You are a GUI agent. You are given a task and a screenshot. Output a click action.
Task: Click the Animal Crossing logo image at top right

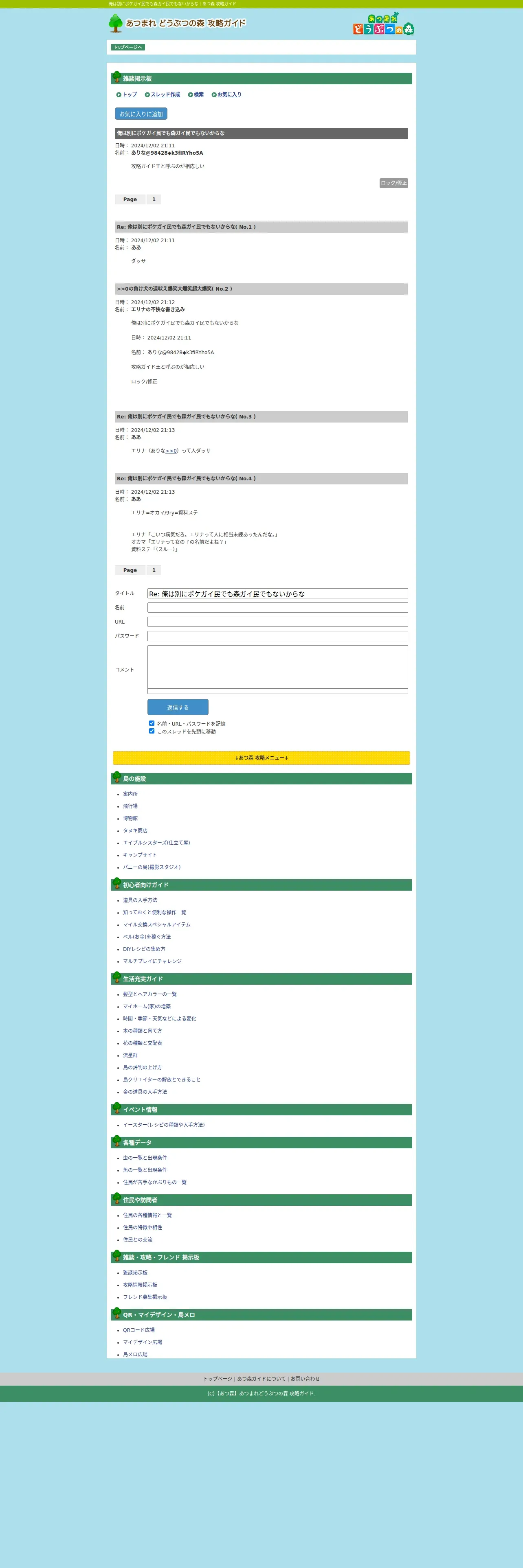pyautogui.click(x=384, y=24)
